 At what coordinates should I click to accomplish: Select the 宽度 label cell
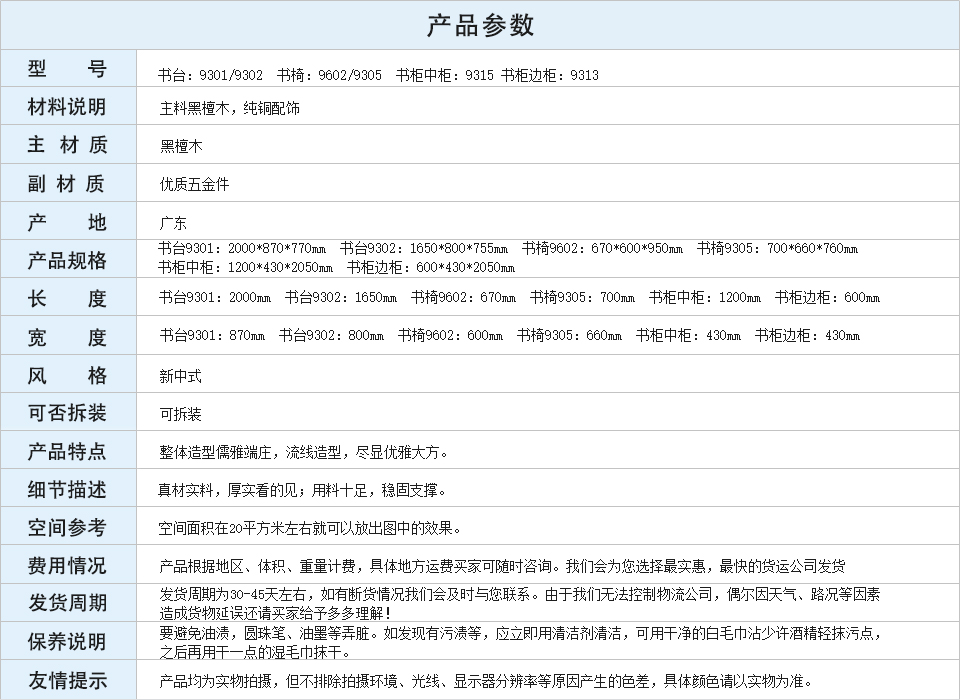(67, 337)
